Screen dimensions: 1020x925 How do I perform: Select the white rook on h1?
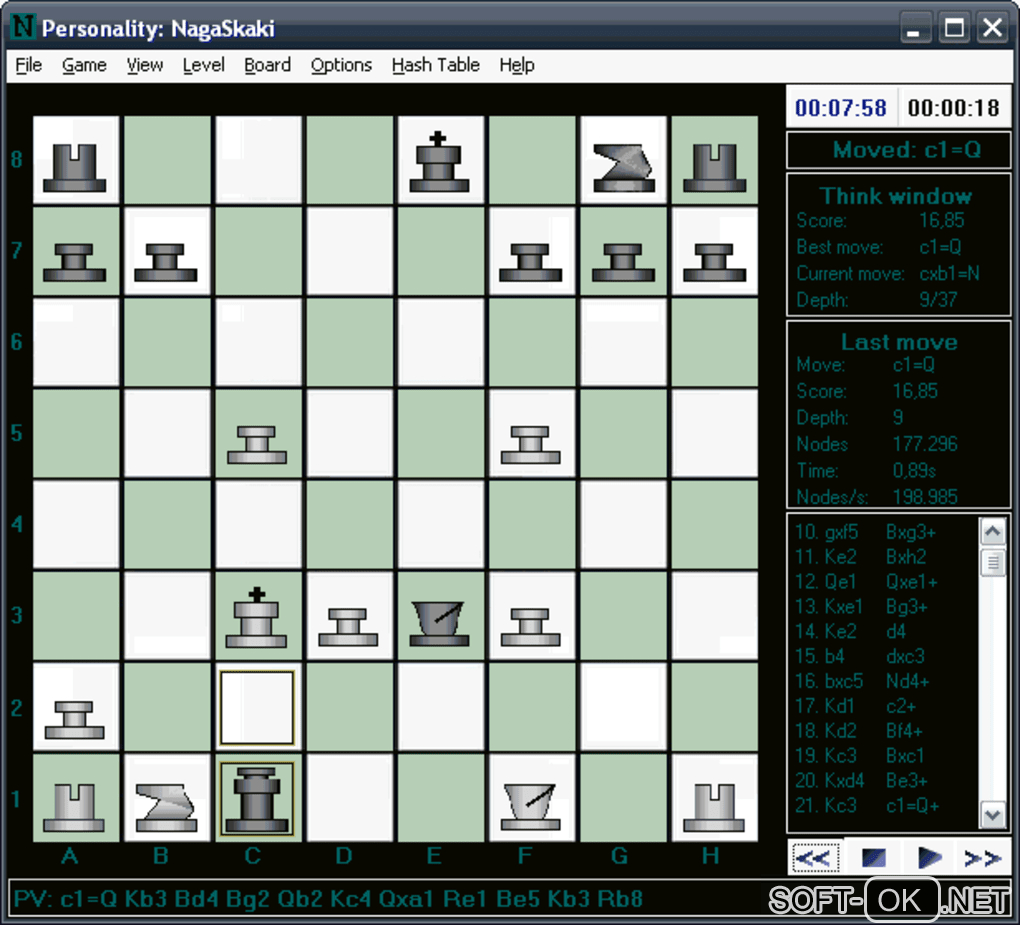[x=714, y=807]
